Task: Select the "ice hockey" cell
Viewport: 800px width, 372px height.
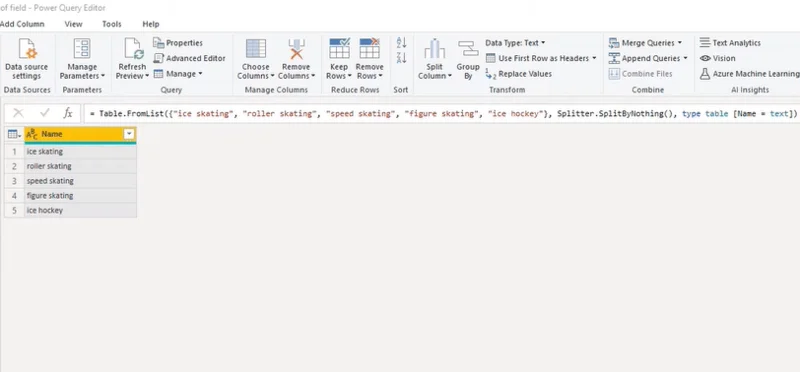Action: 80,210
